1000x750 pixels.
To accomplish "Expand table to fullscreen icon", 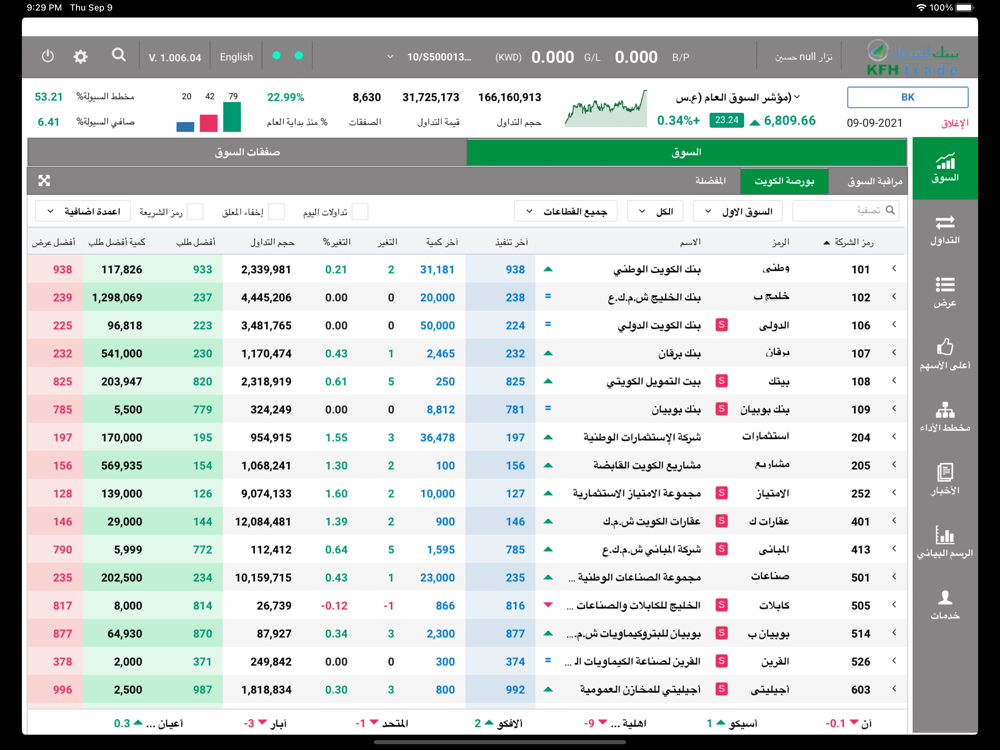I will click(44, 180).
